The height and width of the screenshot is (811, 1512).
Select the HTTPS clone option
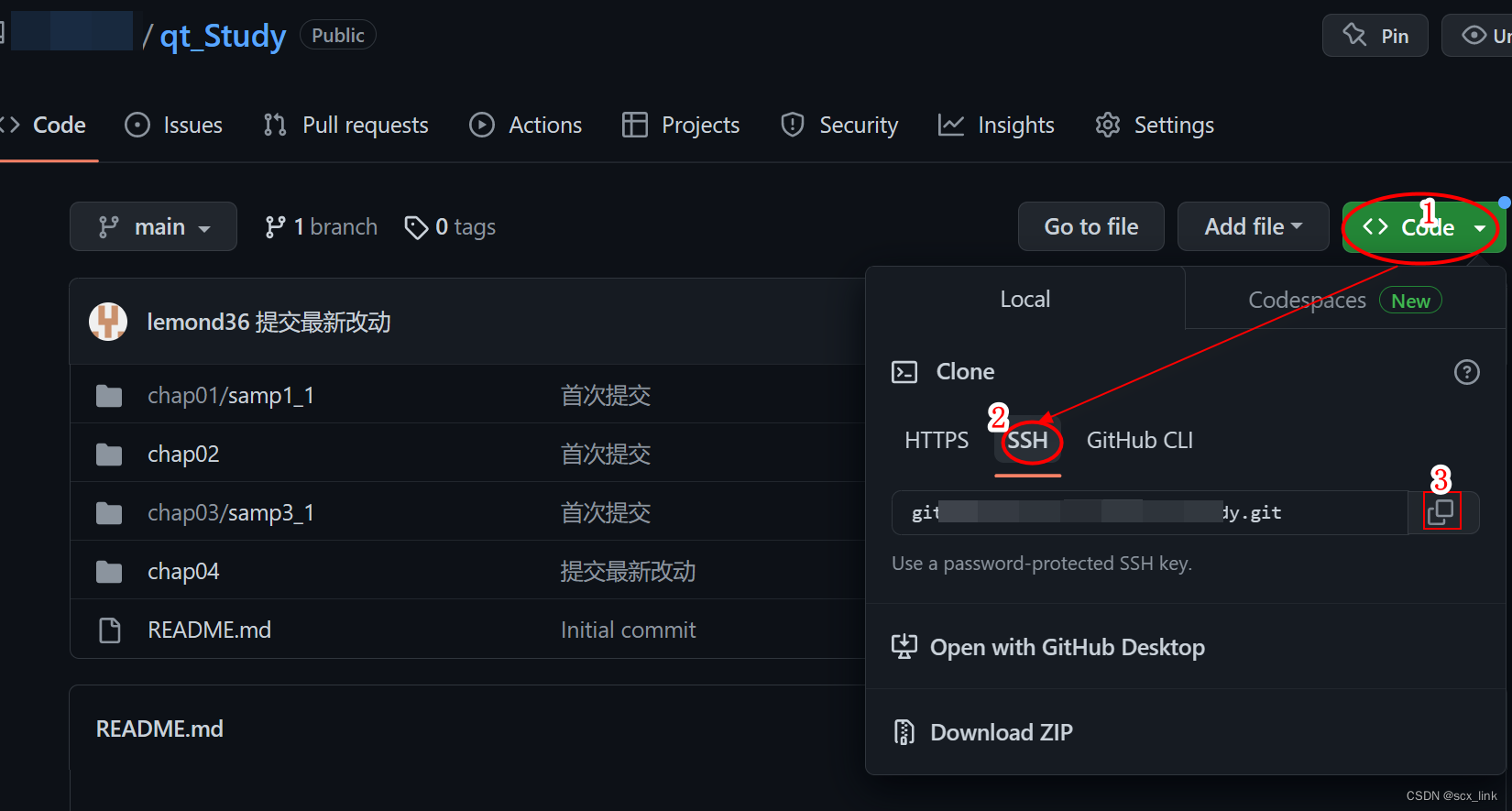(937, 441)
